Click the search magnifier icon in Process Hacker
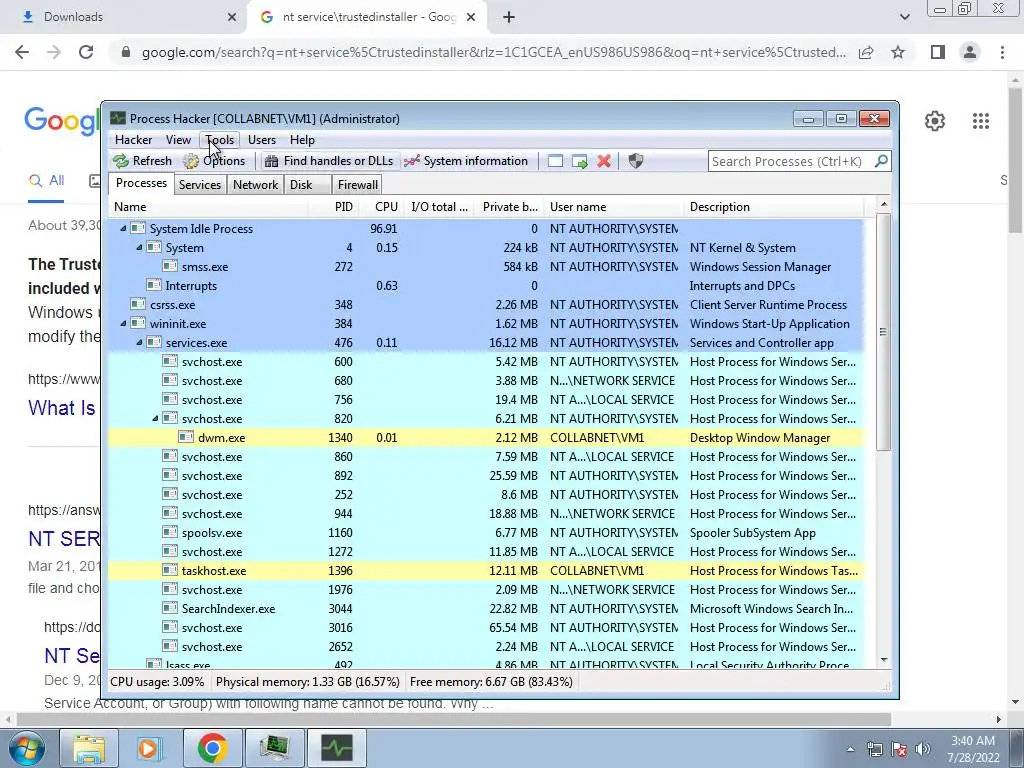1024x768 pixels. (x=881, y=161)
